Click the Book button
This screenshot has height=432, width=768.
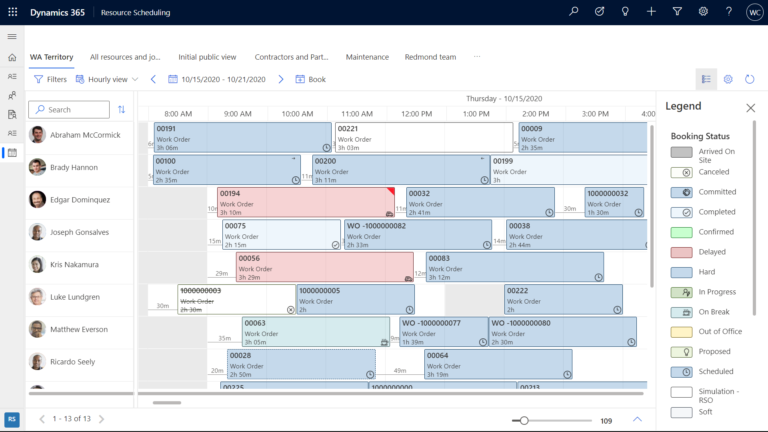coord(310,79)
